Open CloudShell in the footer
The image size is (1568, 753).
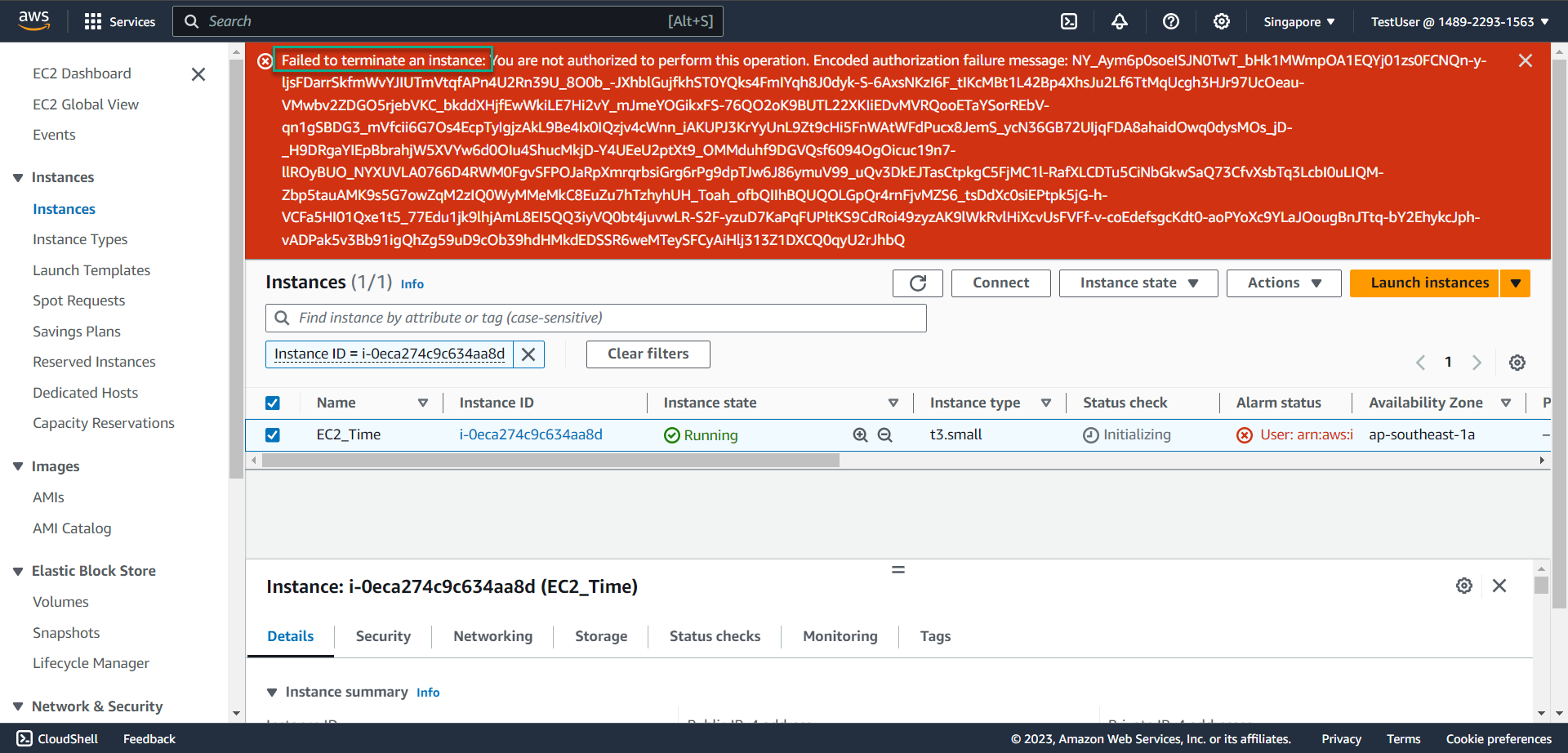pos(57,738)
